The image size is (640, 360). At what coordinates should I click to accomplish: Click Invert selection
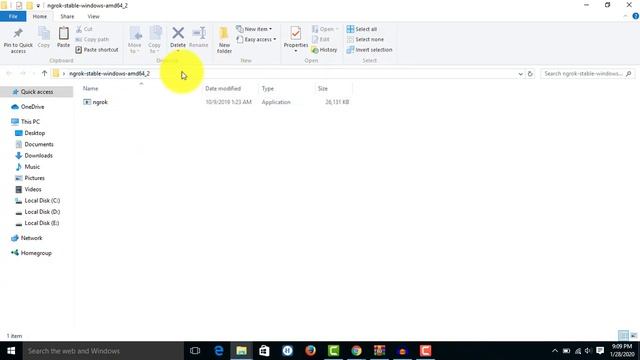tap(369, 49)
